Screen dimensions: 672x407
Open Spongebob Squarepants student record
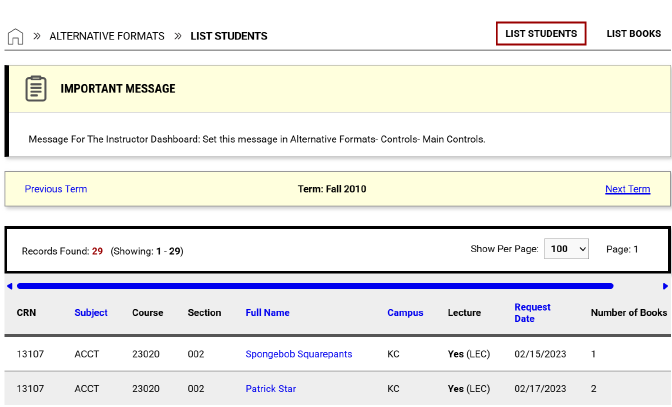tap(299, 354)
